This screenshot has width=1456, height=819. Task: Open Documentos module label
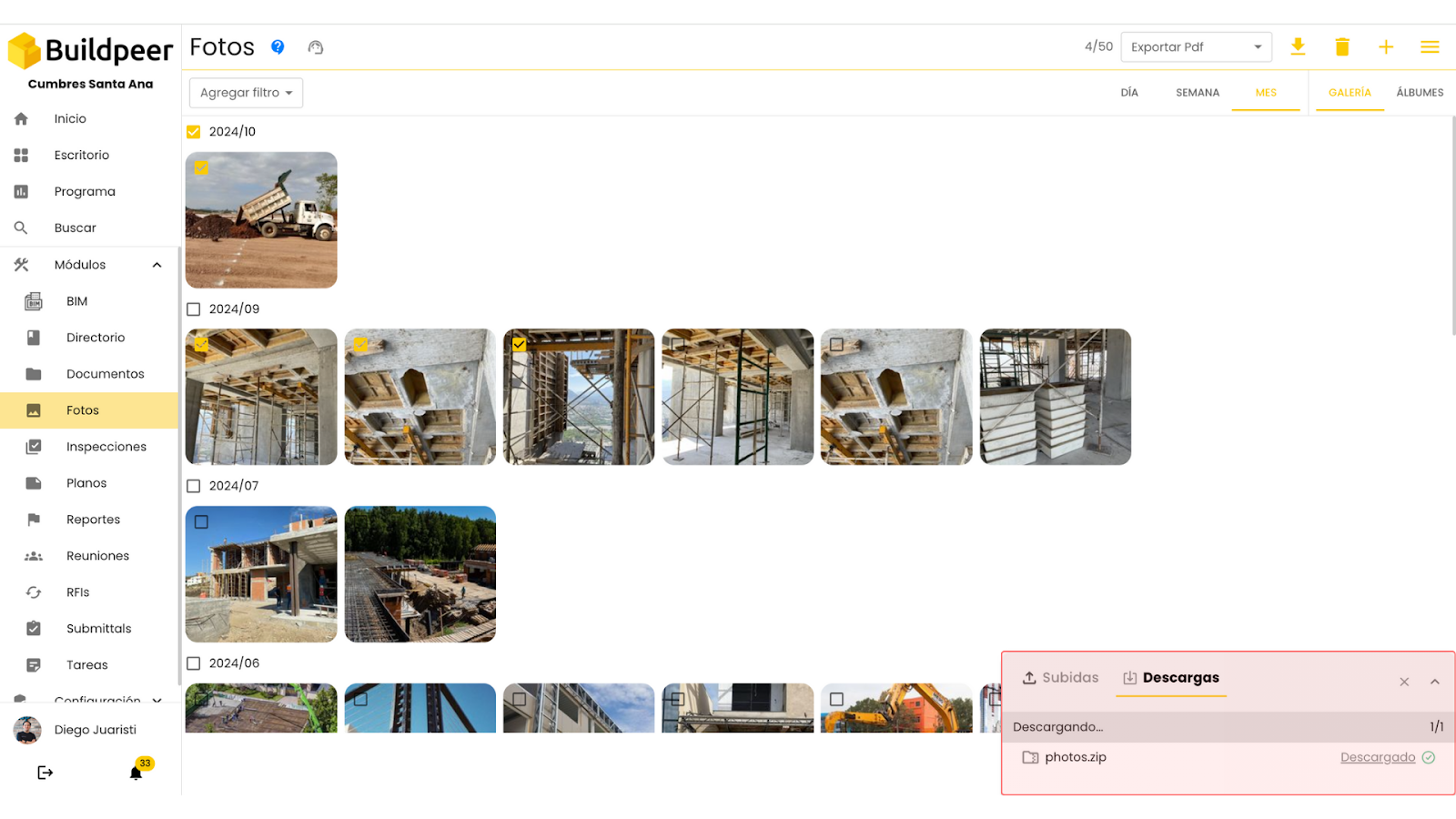[106, 374]
